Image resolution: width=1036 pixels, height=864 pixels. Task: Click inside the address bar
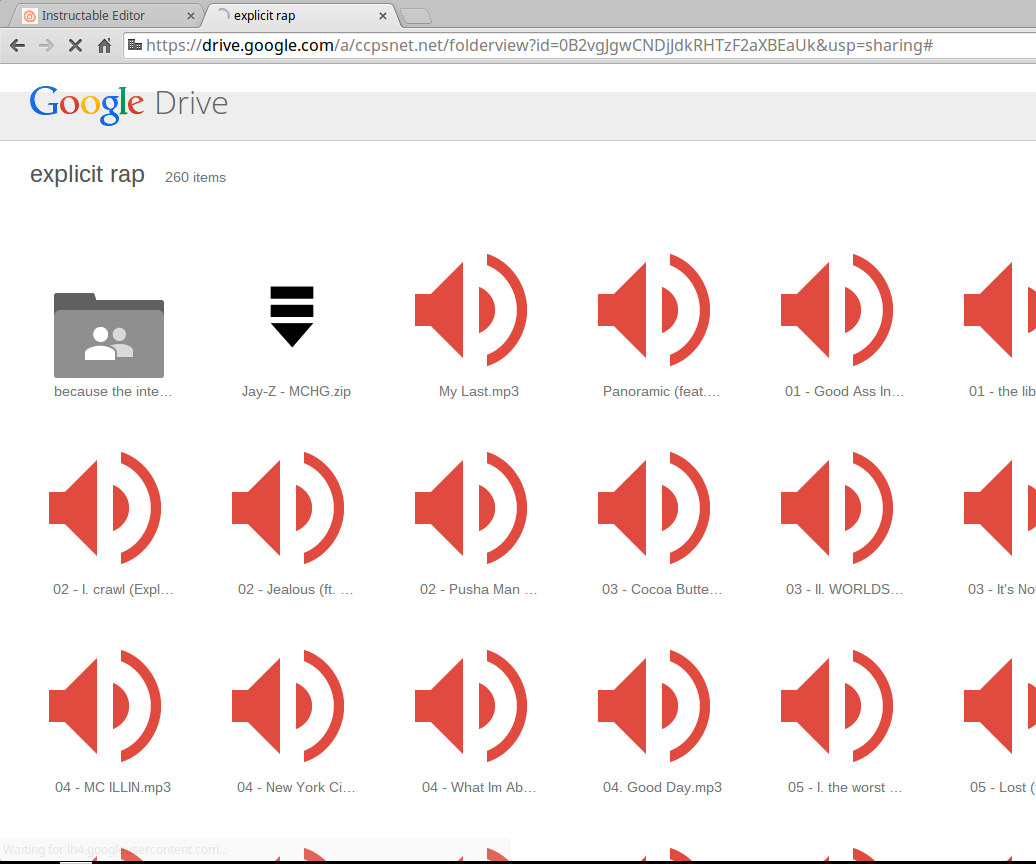click(500, 45)
